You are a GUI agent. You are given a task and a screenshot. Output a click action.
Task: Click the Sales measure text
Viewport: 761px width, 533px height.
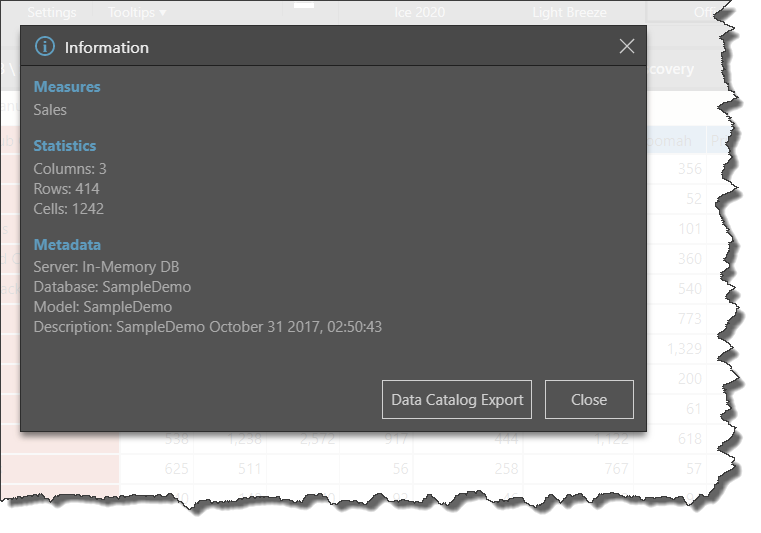(x=50, y=110)
